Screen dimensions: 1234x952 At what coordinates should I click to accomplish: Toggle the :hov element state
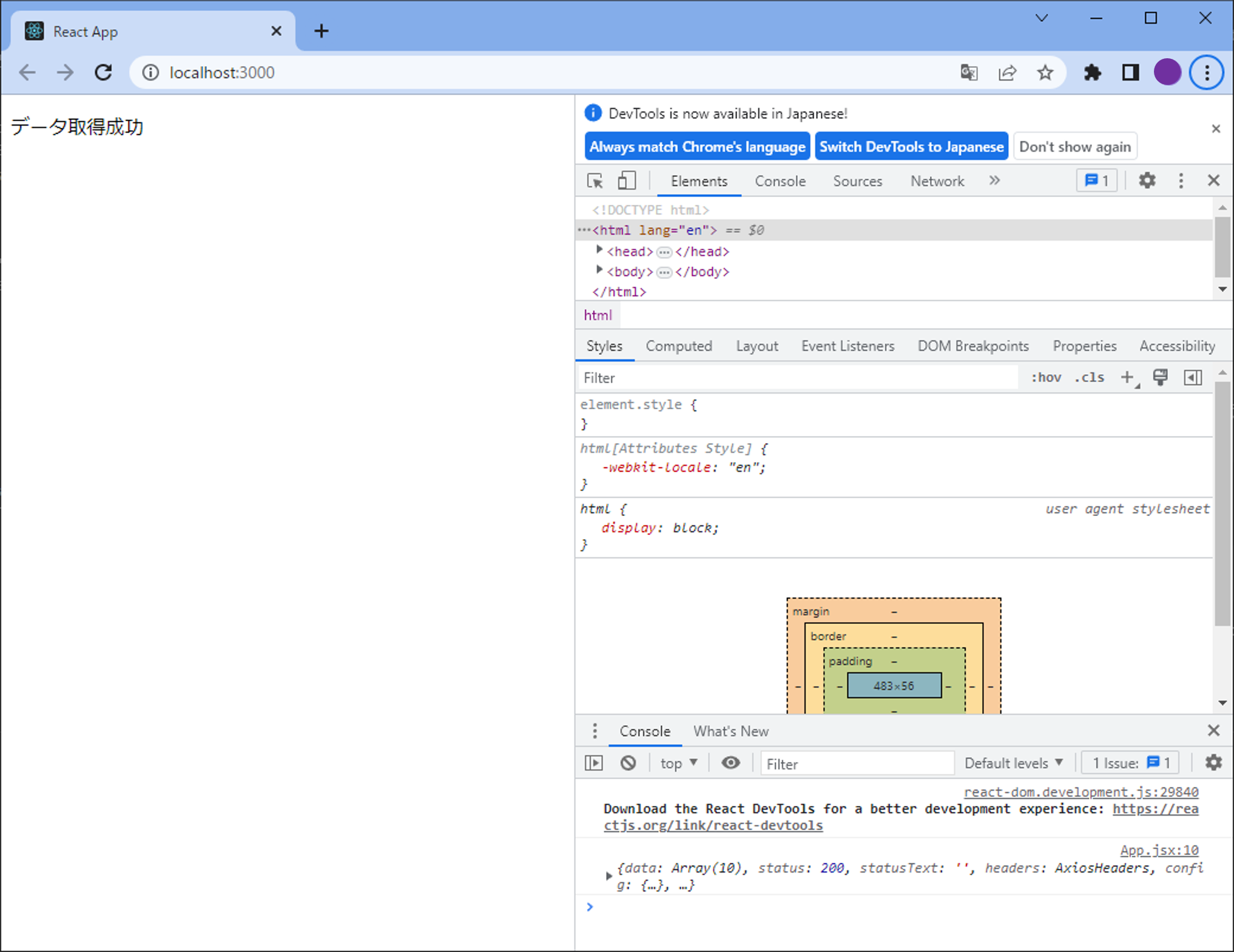tap(1046, 378)
